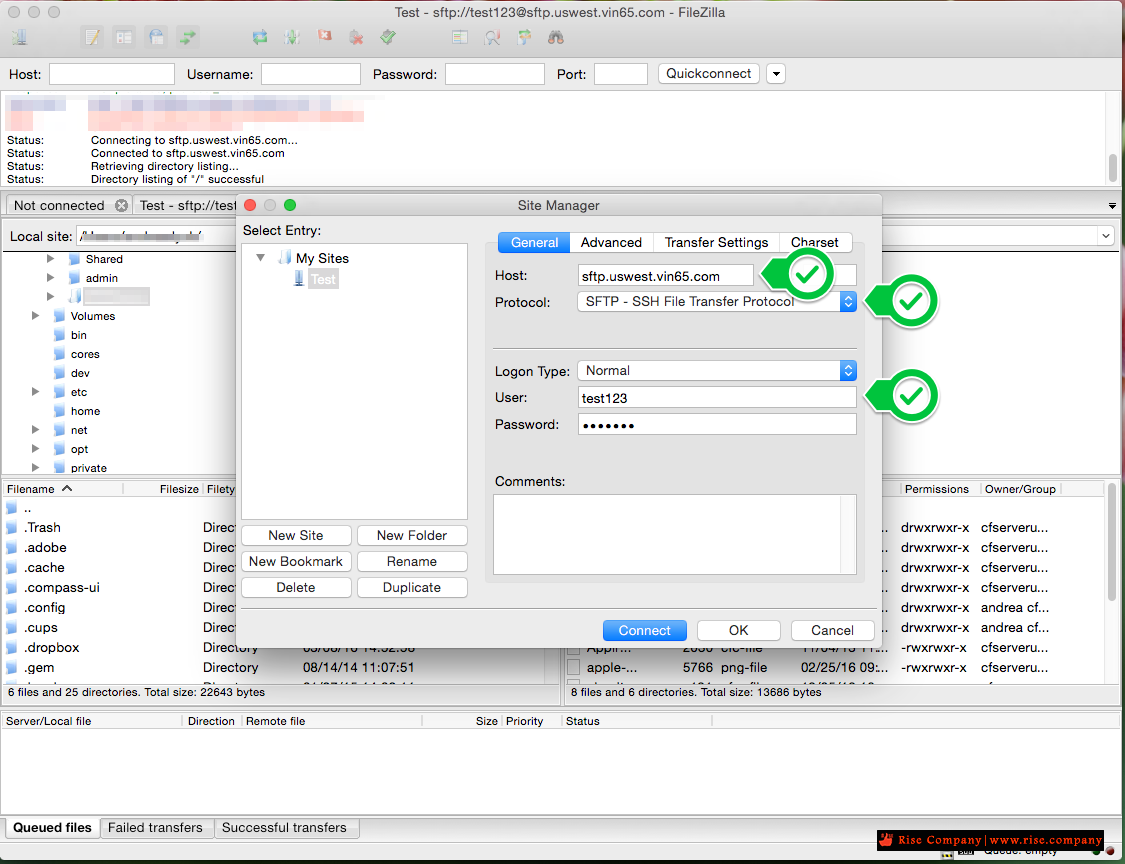Viewport: 1125px width, 864px height.
Task: Click the Process queue toolbar icon
Action: [x=292, y=37]
